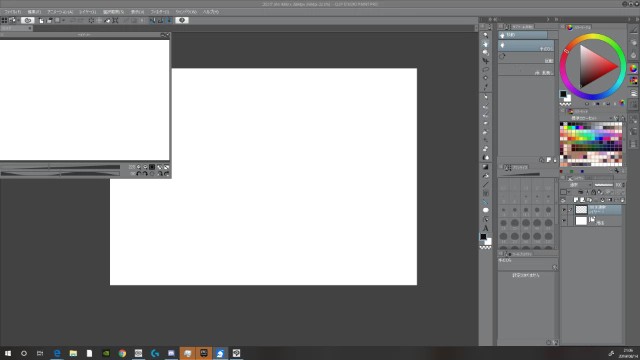
Task: Open Chrome from taskbar
Action: click(x=122, y=353)
